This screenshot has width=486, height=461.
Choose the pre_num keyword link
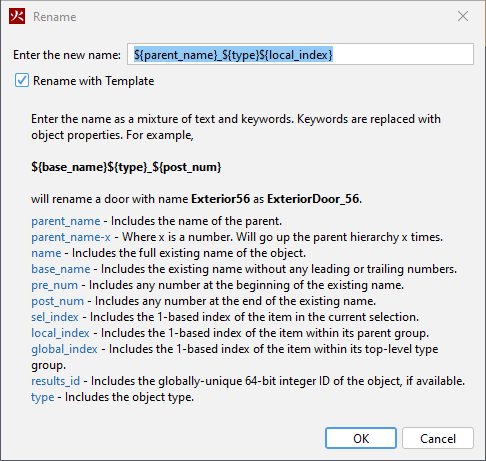tap(54, 285)
